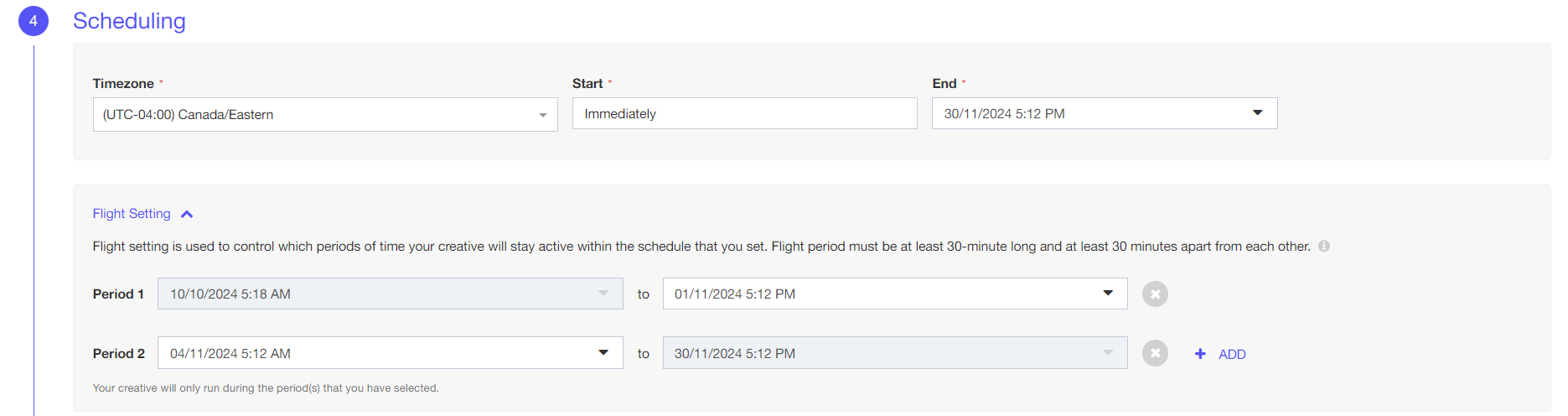The height and width of the screenshot is (416, 1568).
Task: Click the plus icon beside ADD
Action: pos(1200,354)
